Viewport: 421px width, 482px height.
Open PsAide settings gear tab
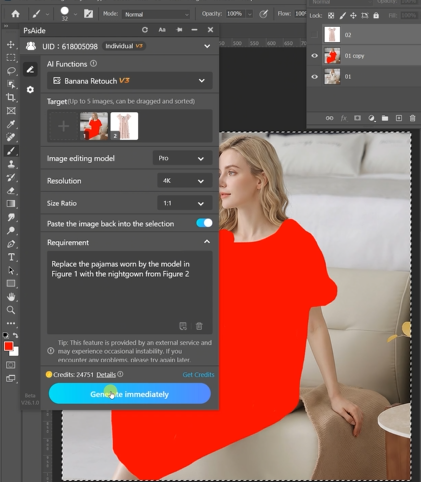[x=30, y=90]
